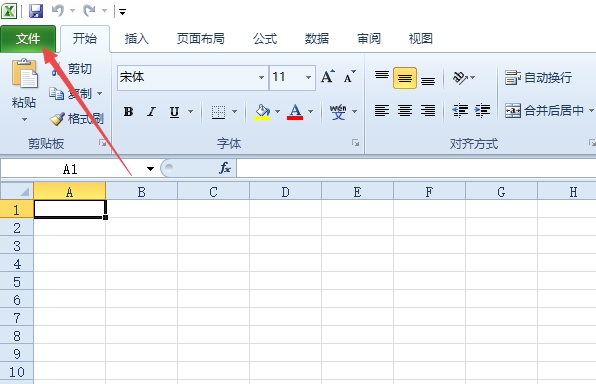Toggle Bold formatting

128,111
